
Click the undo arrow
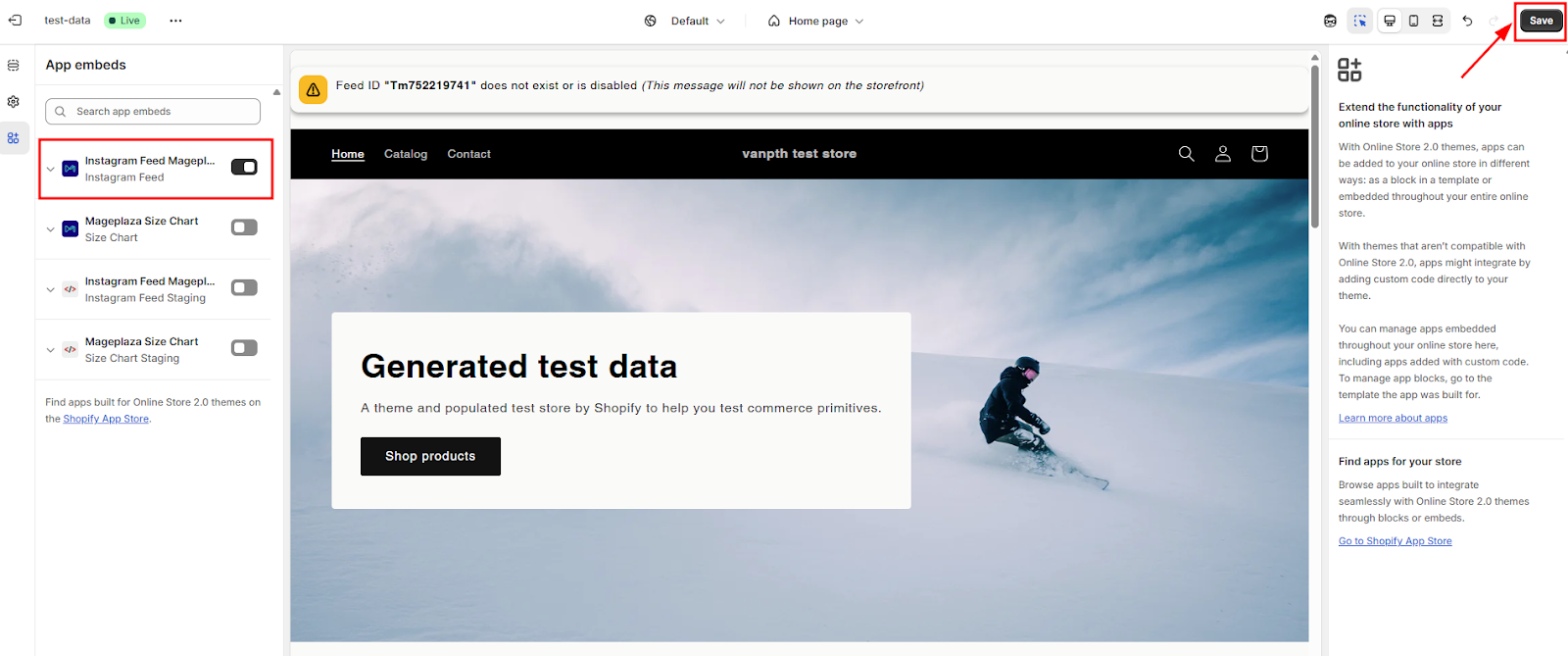(1467, 21)
